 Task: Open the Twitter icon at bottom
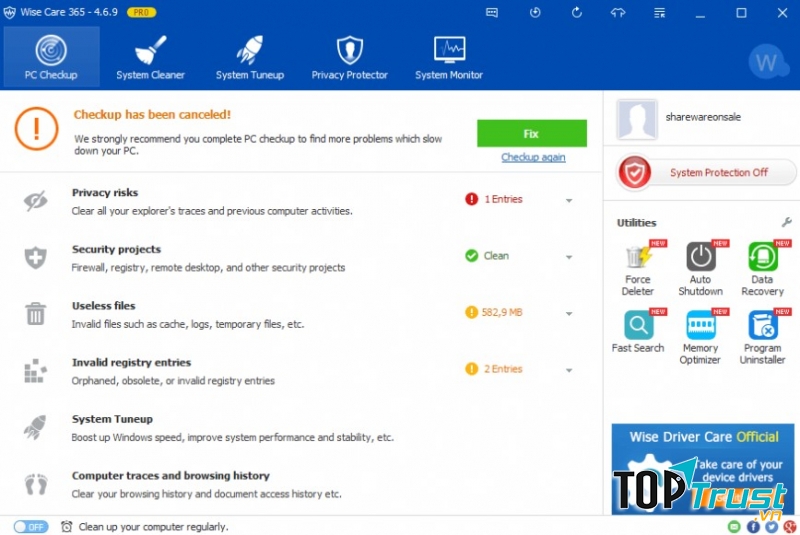[x=771, y=527]
